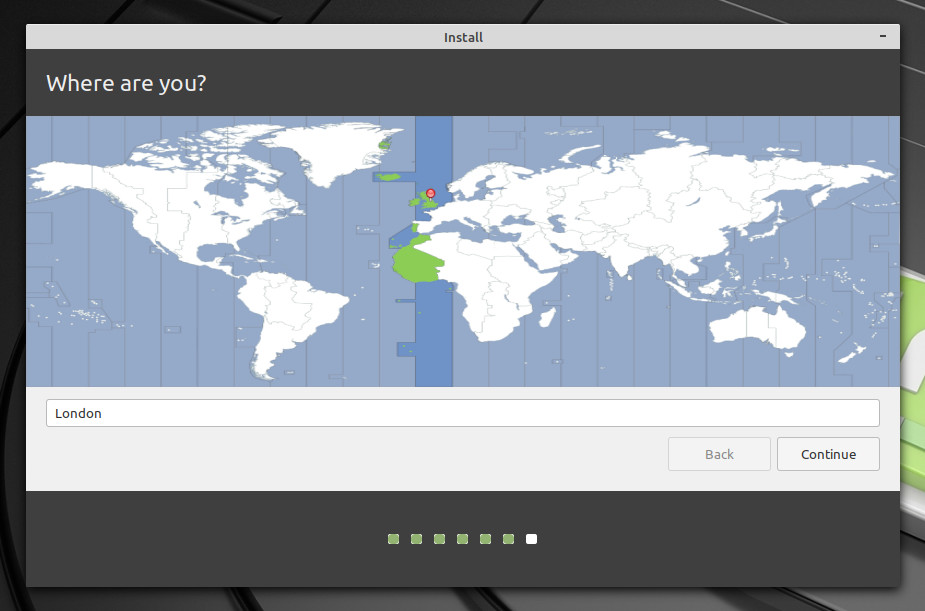Viewport: 925px width, 611px height.
Task: Select Australia on the timezone map
Action: coord(757,329)
